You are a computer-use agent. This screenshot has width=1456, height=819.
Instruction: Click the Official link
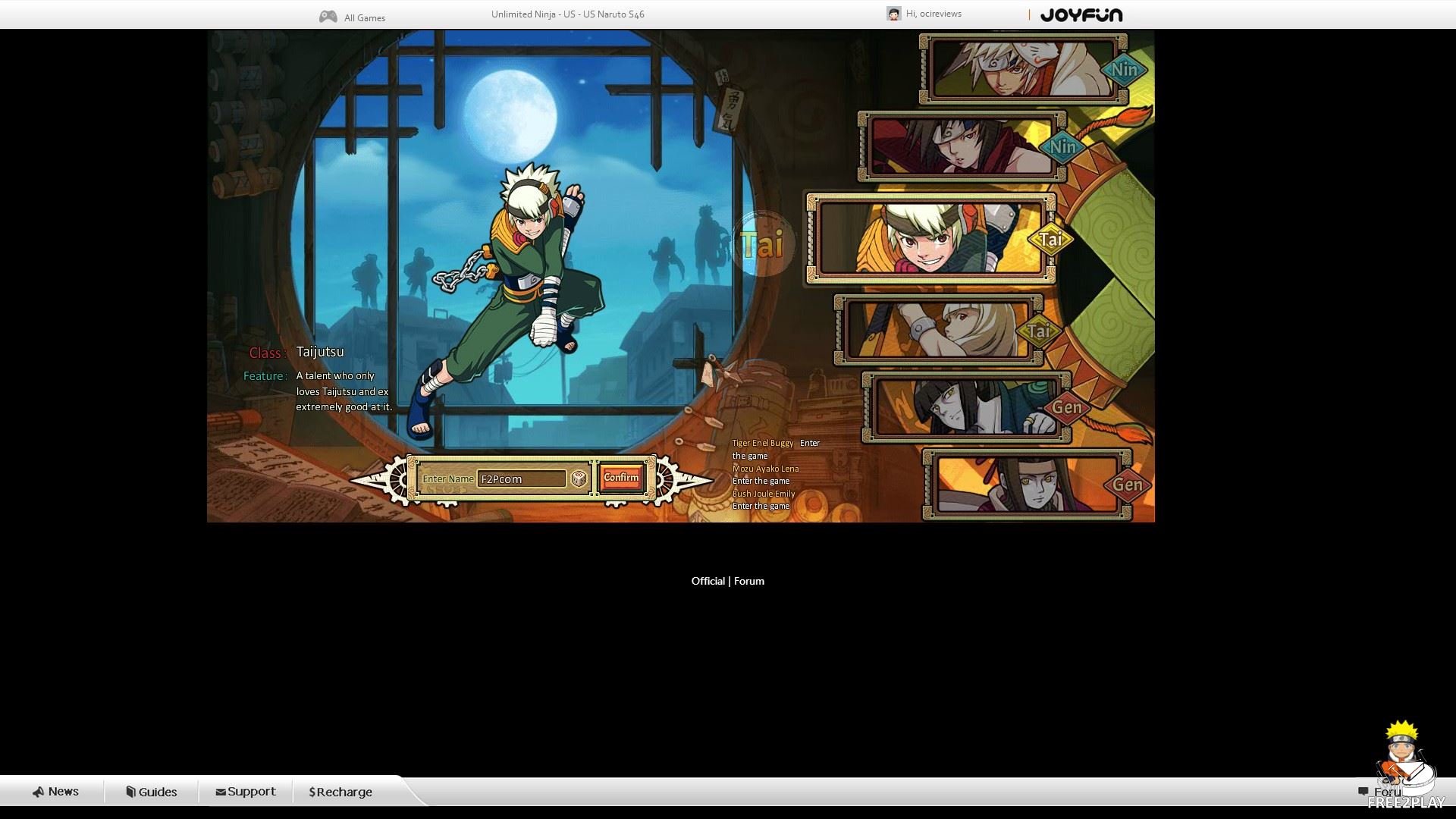tap(708, 581)
